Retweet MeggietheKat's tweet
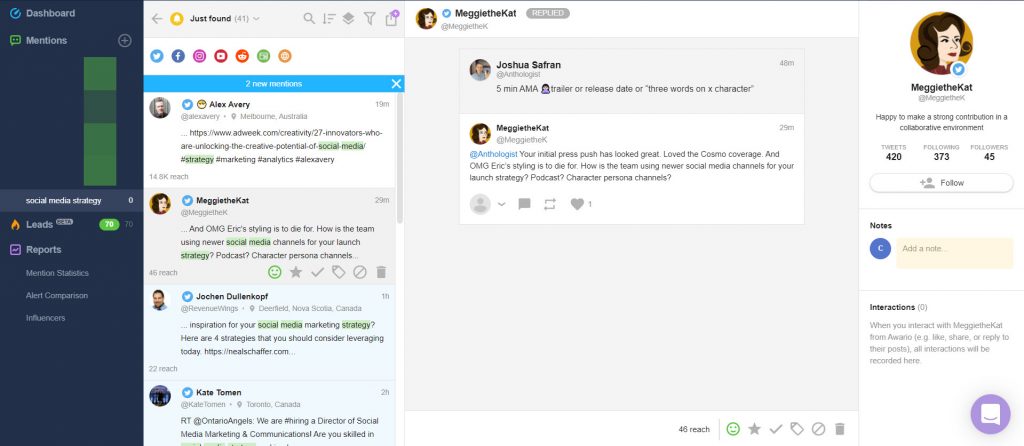Viewport: 1024px width, 446px height. coord(550,204)
